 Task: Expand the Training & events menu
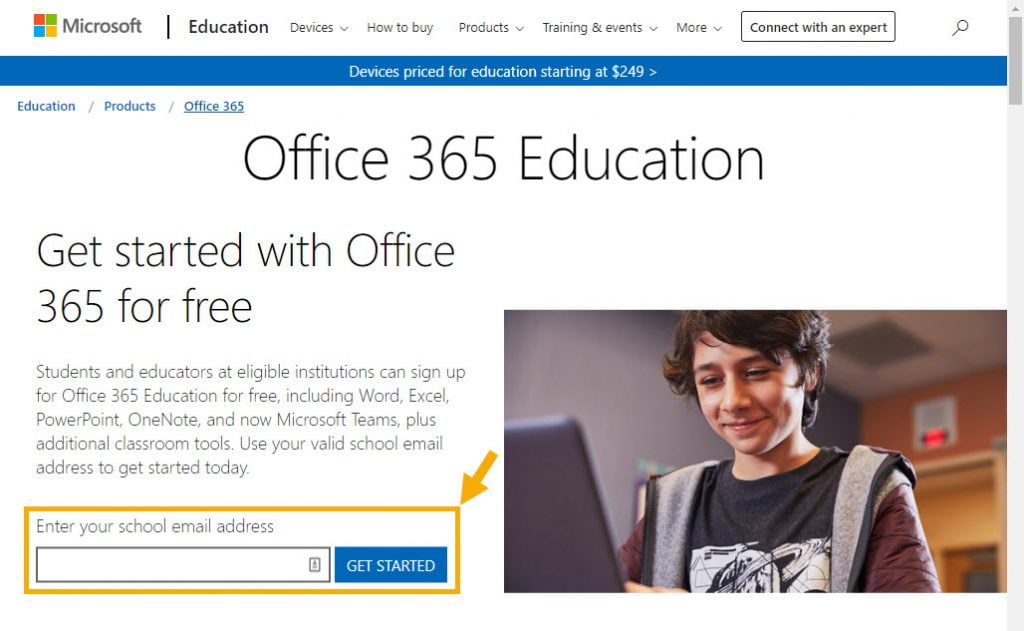pyautogui.click(x=600, y=27)
